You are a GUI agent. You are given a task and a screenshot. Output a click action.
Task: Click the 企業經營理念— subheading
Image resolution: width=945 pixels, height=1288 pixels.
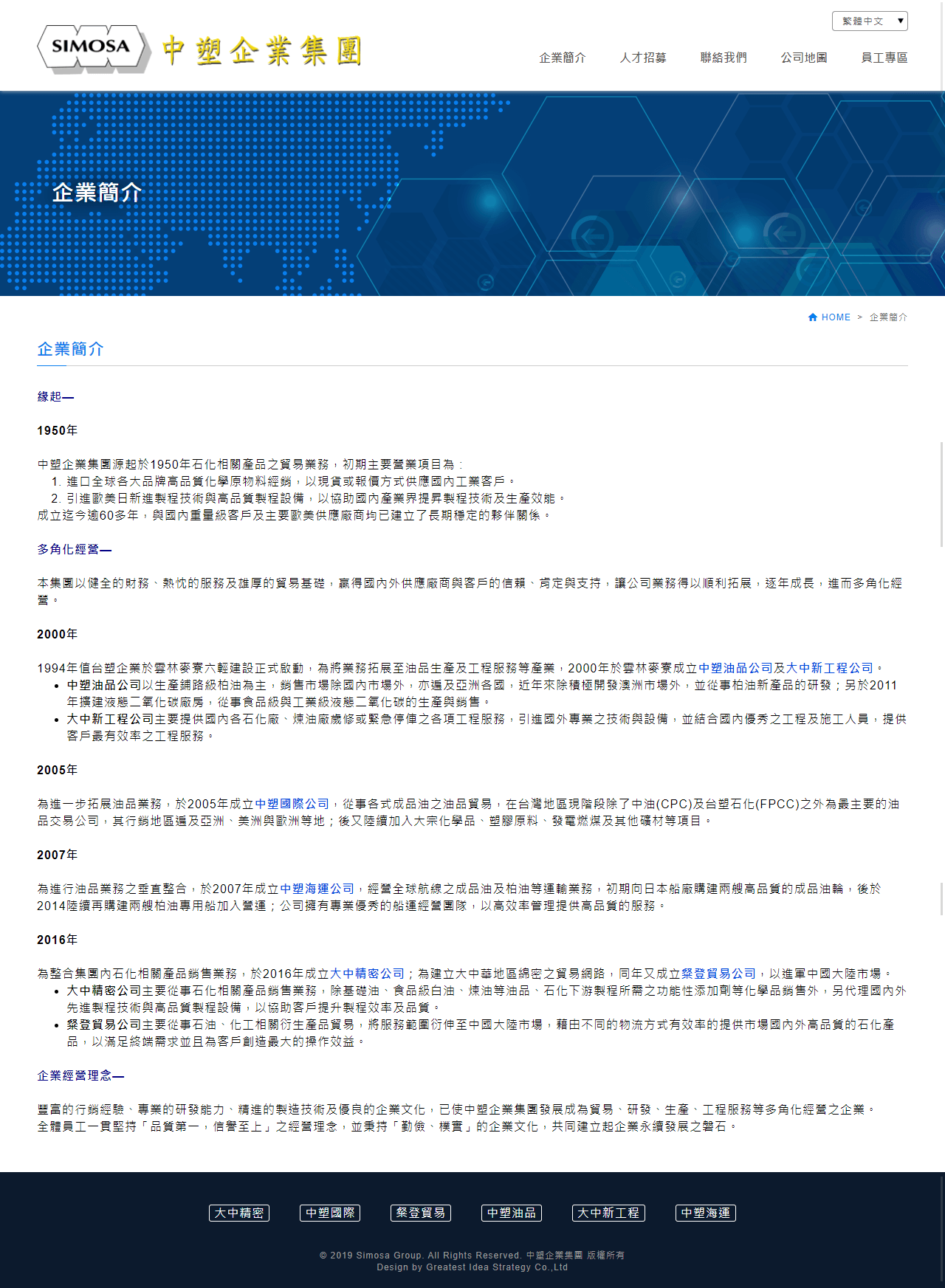tap(80, 1075)
